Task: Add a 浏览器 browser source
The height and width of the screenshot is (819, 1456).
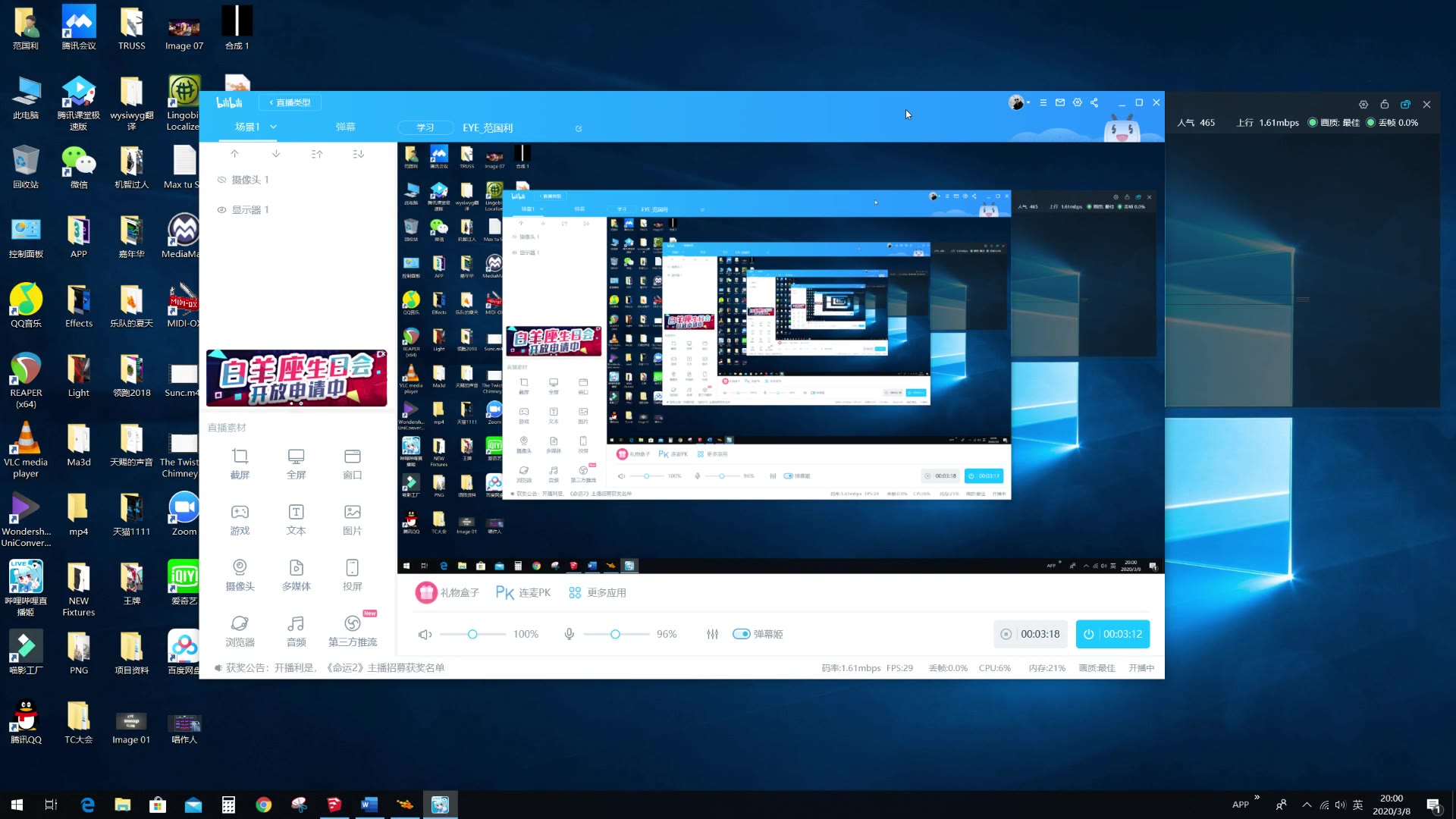Action: (x=240, y=630)
